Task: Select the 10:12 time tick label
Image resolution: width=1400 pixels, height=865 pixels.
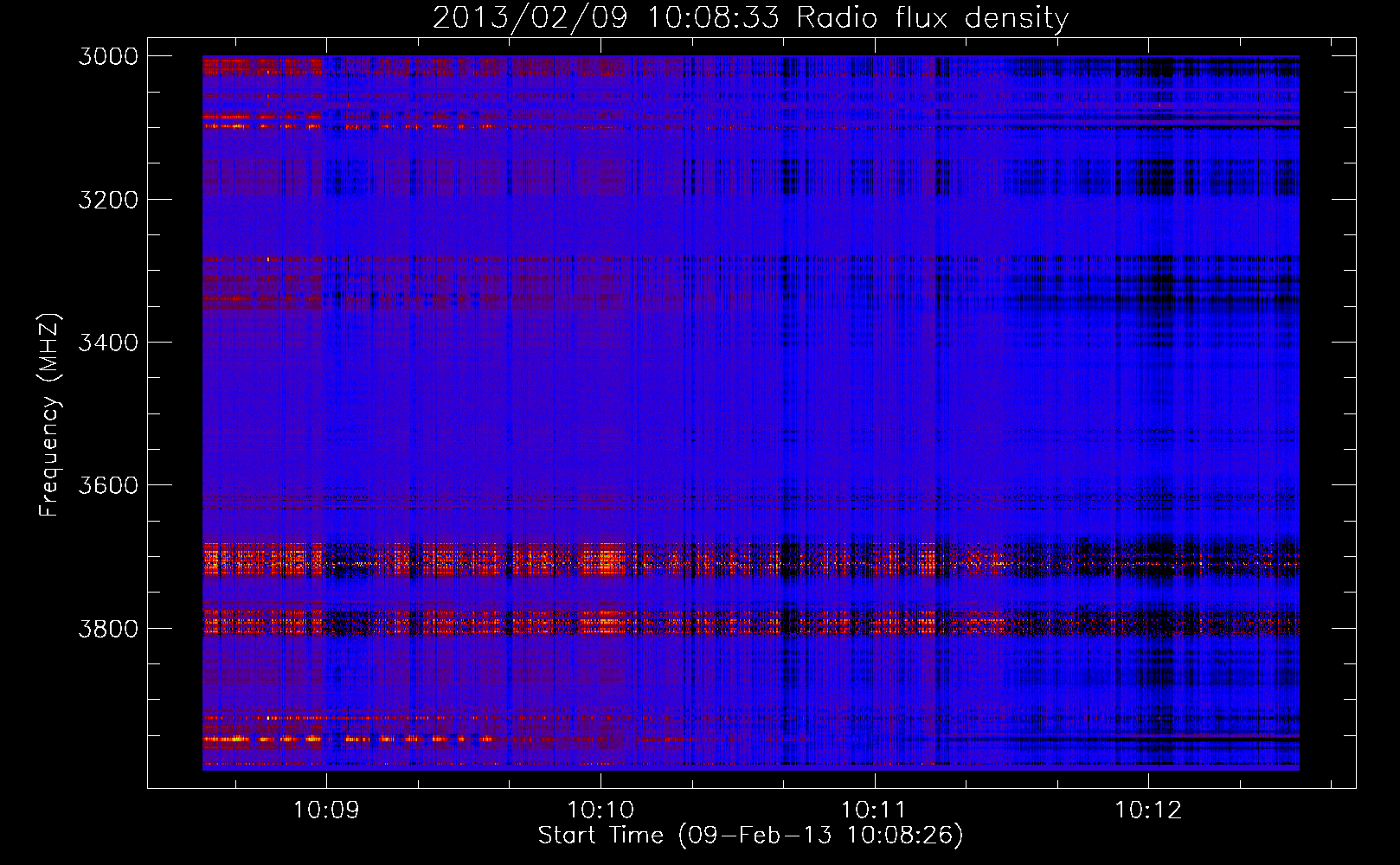Action: coord(1148,811)
